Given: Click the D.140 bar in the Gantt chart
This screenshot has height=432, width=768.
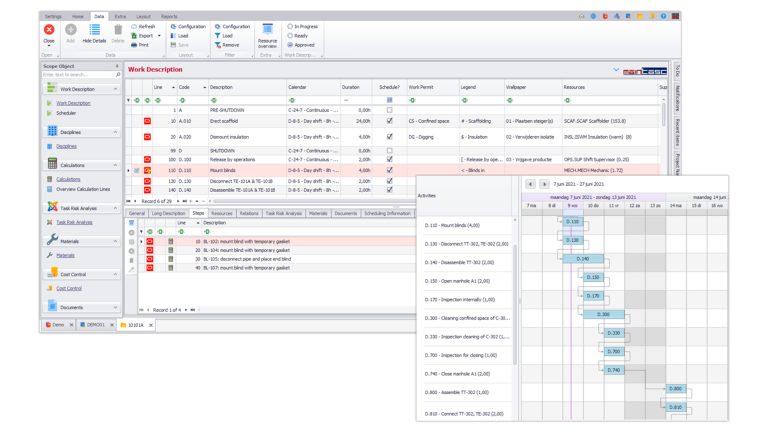Looking at the screenshot, I should pos(583,259).
